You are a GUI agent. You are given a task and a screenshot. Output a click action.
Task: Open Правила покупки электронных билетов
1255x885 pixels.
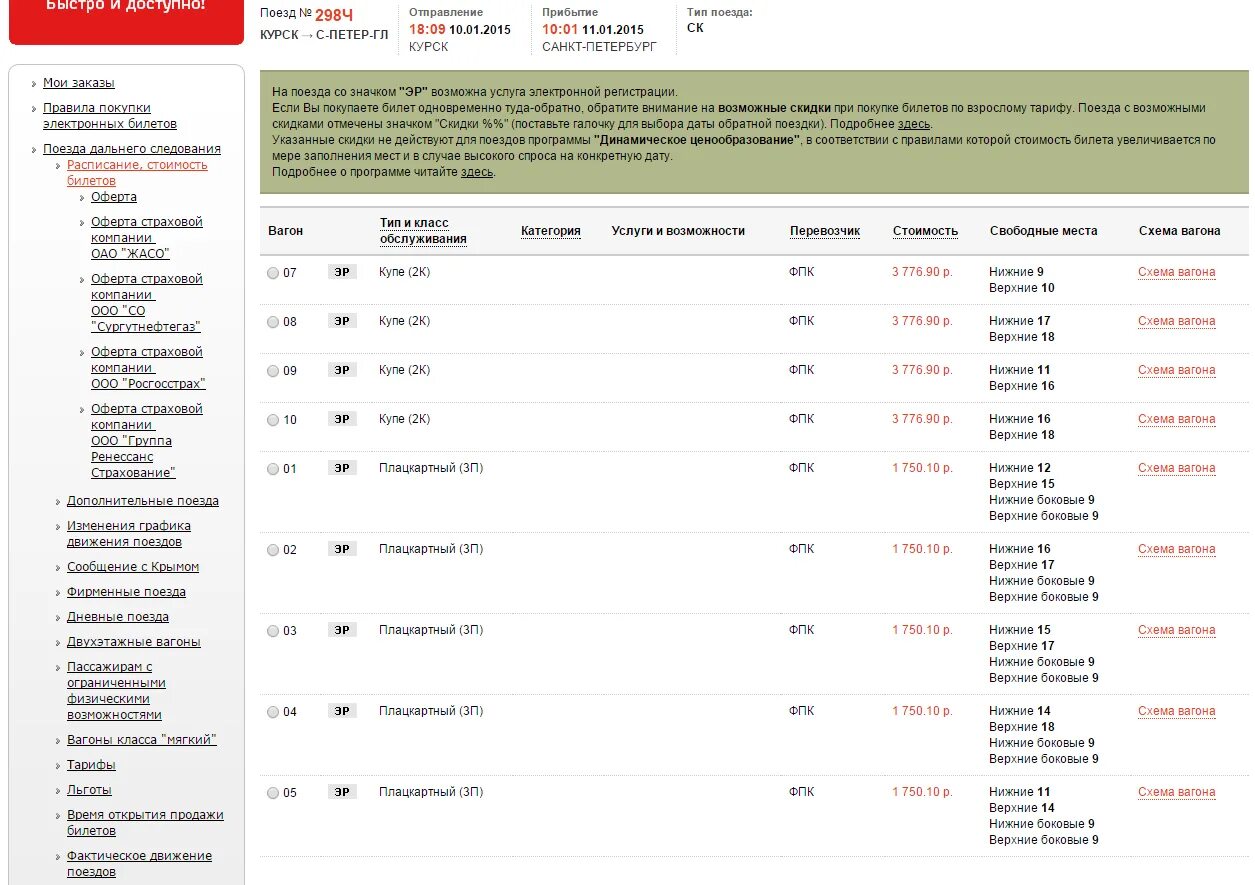tap(110, 116)
